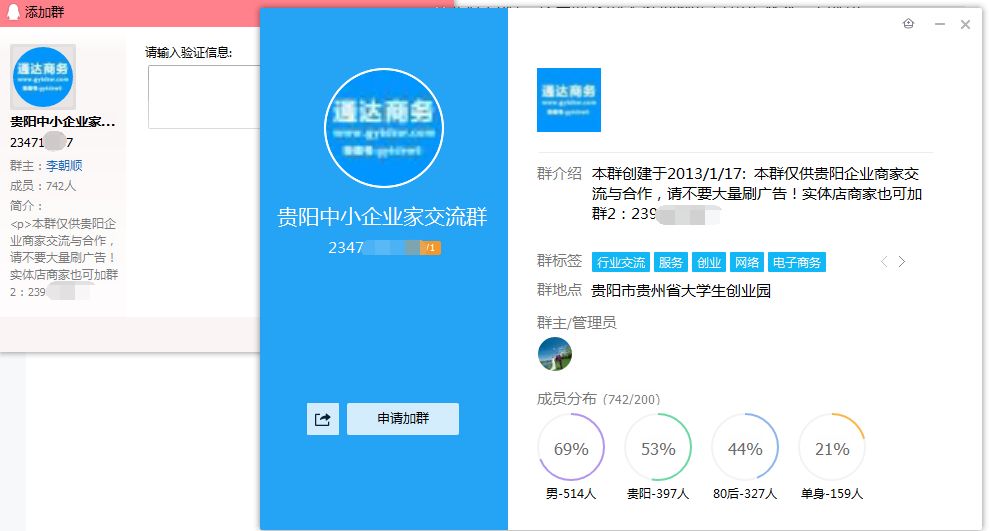Click the verification message text box

click(x=203, y=97)
